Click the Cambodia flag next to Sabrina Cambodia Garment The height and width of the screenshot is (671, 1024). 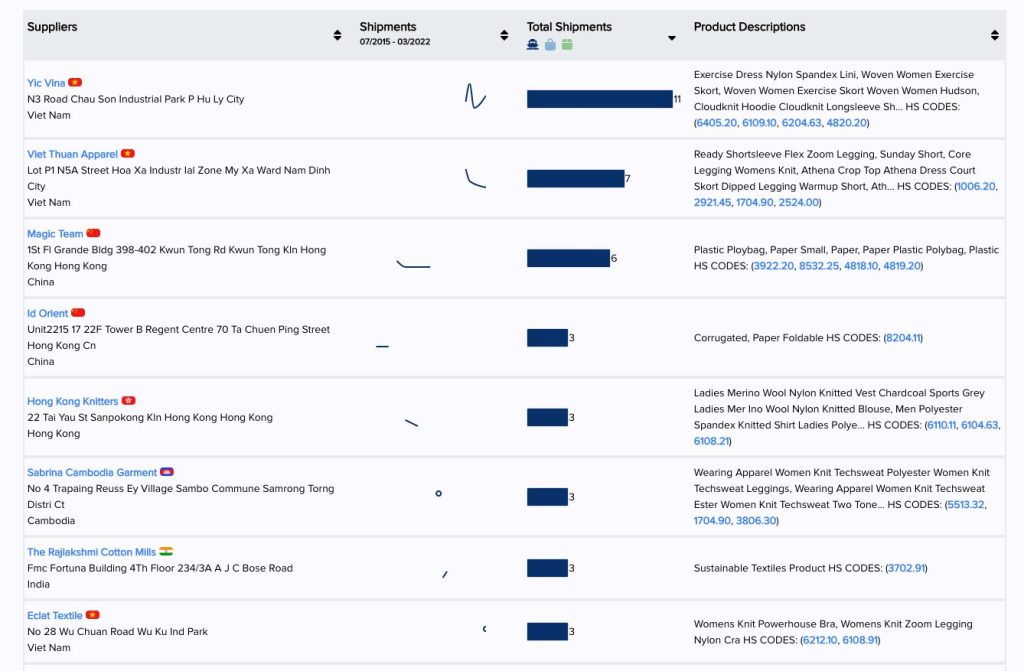tap(167, 472)
